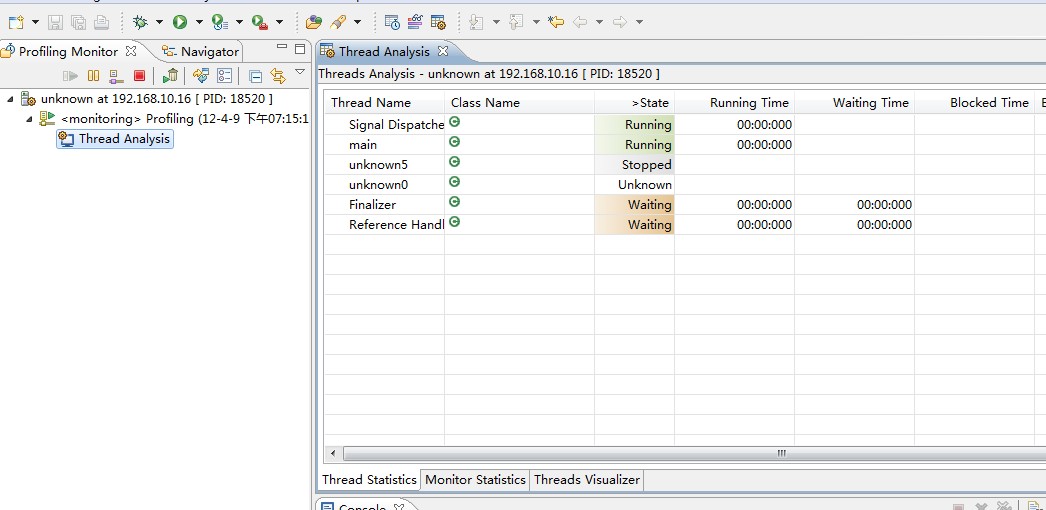Click Link with Viewer double-arrow icon
1046x510 pixels.
[x=278, y=76]
